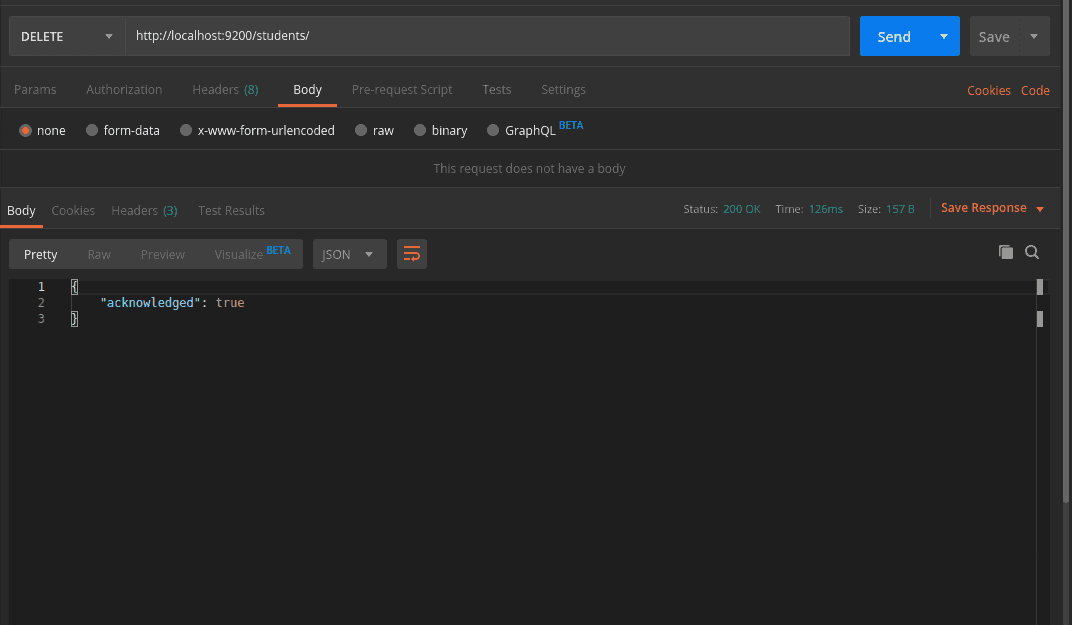The image size is (1072, 625).
Task: Expand the Save Response dropdown
Action: coord(1040,209)
